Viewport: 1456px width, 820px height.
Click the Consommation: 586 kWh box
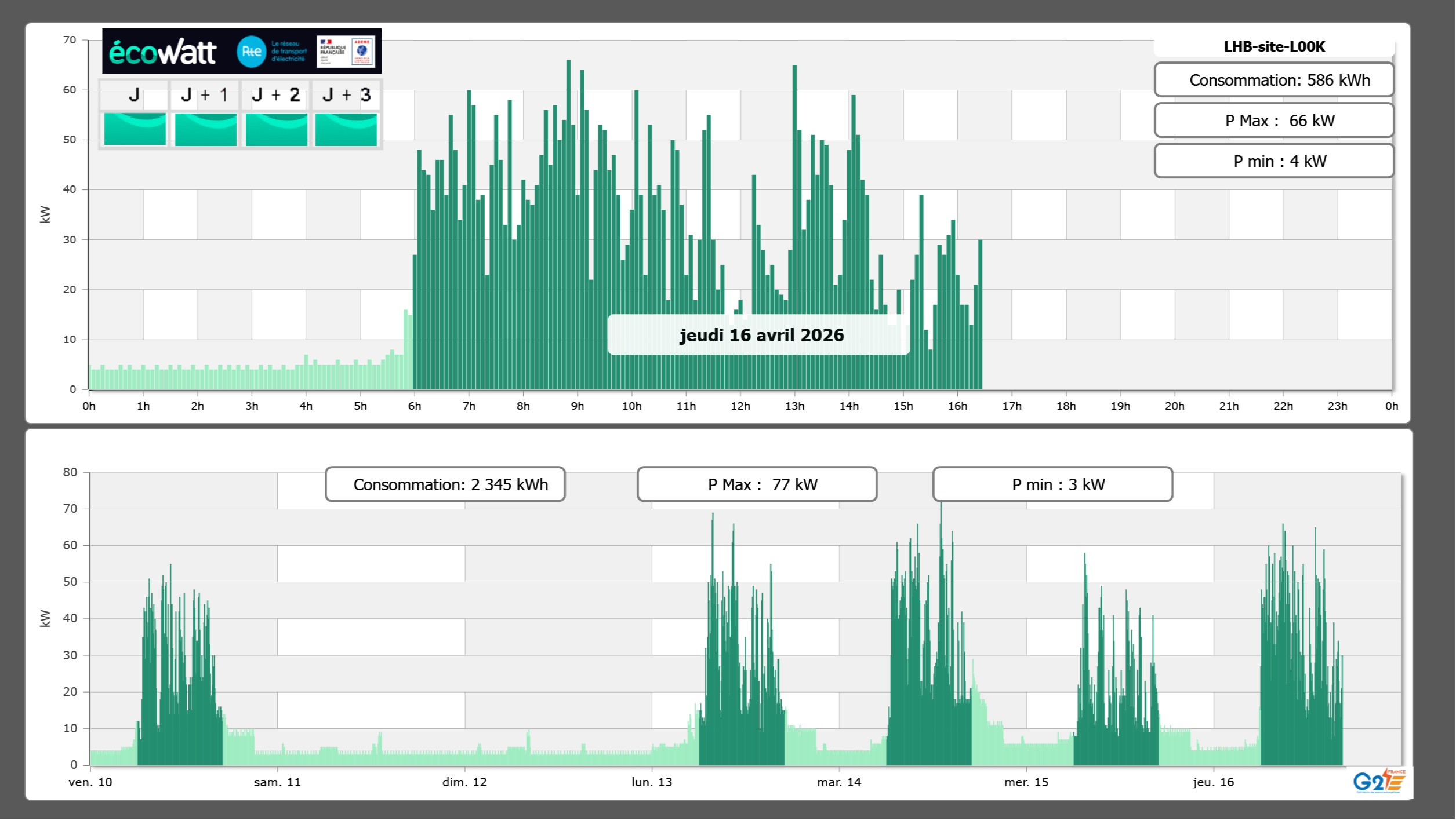pos(1274,80)
